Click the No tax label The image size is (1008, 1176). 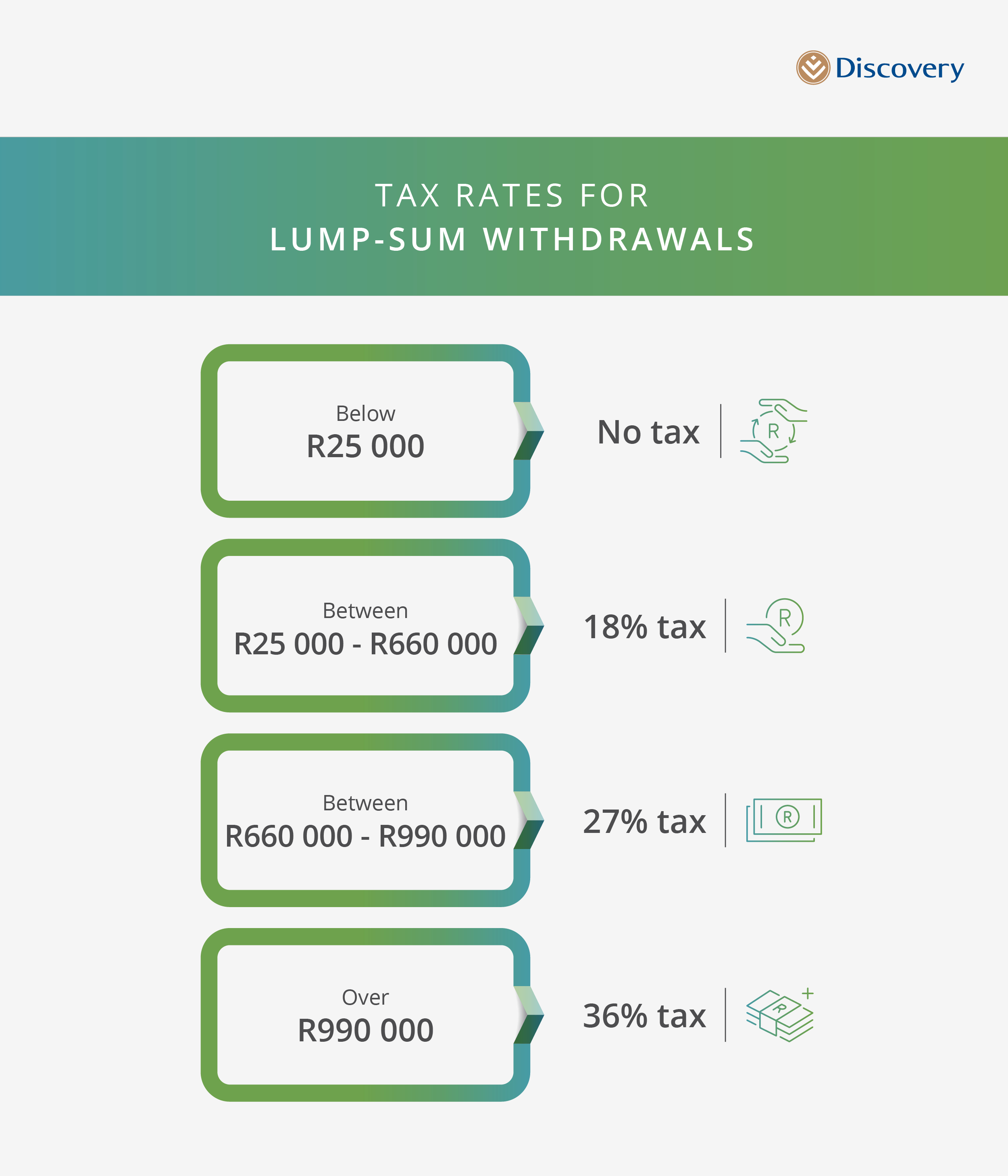coord(648,432)
